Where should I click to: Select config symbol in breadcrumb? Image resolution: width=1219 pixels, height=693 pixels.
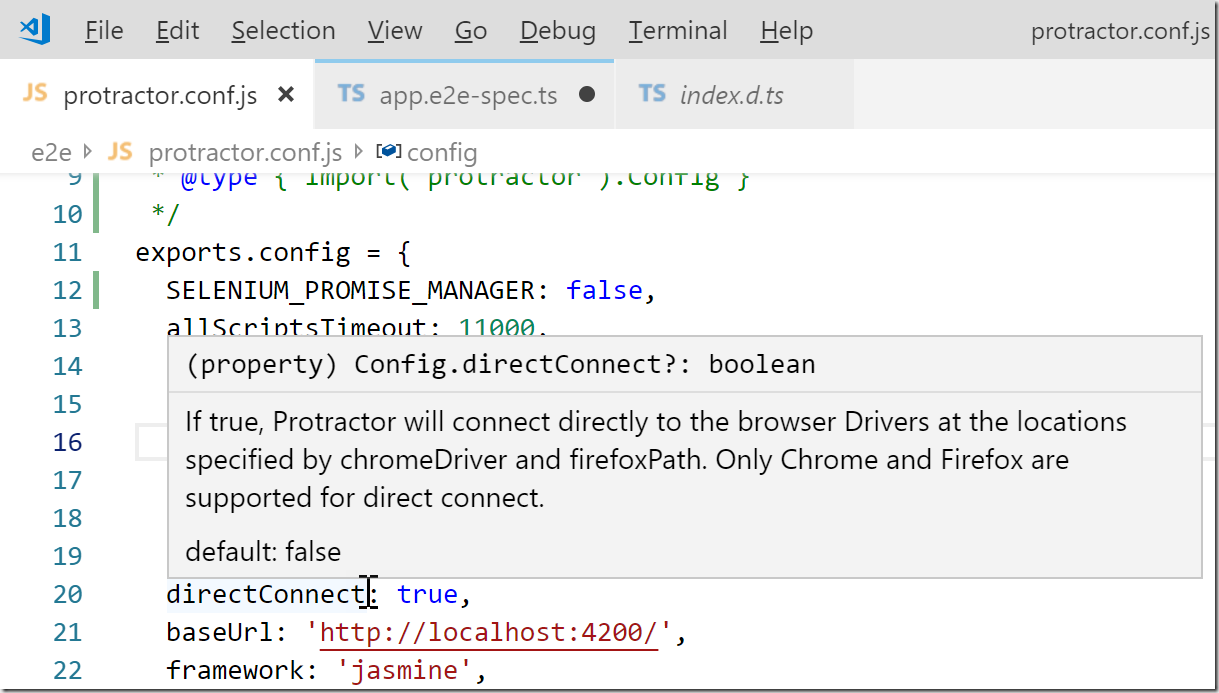point(442,153)
